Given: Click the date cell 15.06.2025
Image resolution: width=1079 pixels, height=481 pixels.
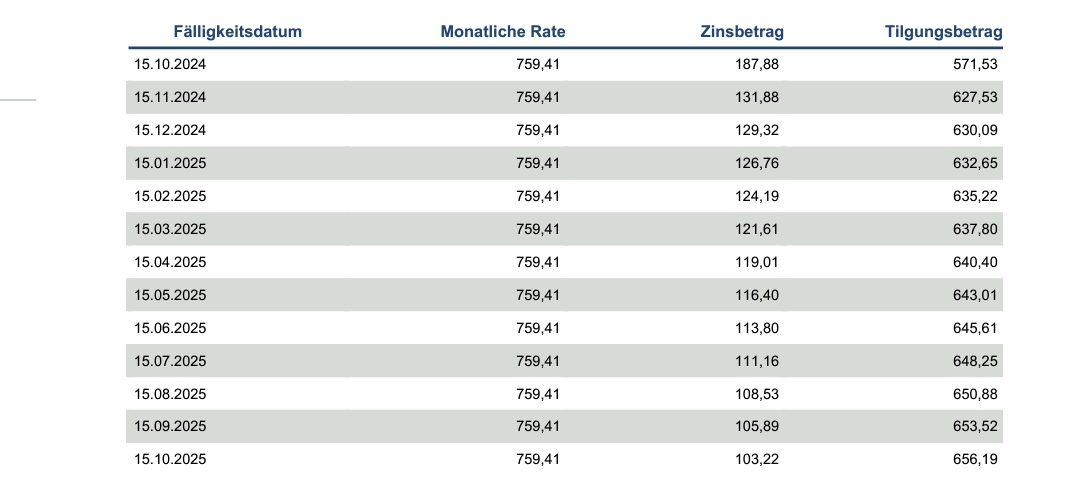Looking at the screenshot, I should click(170, 328).
